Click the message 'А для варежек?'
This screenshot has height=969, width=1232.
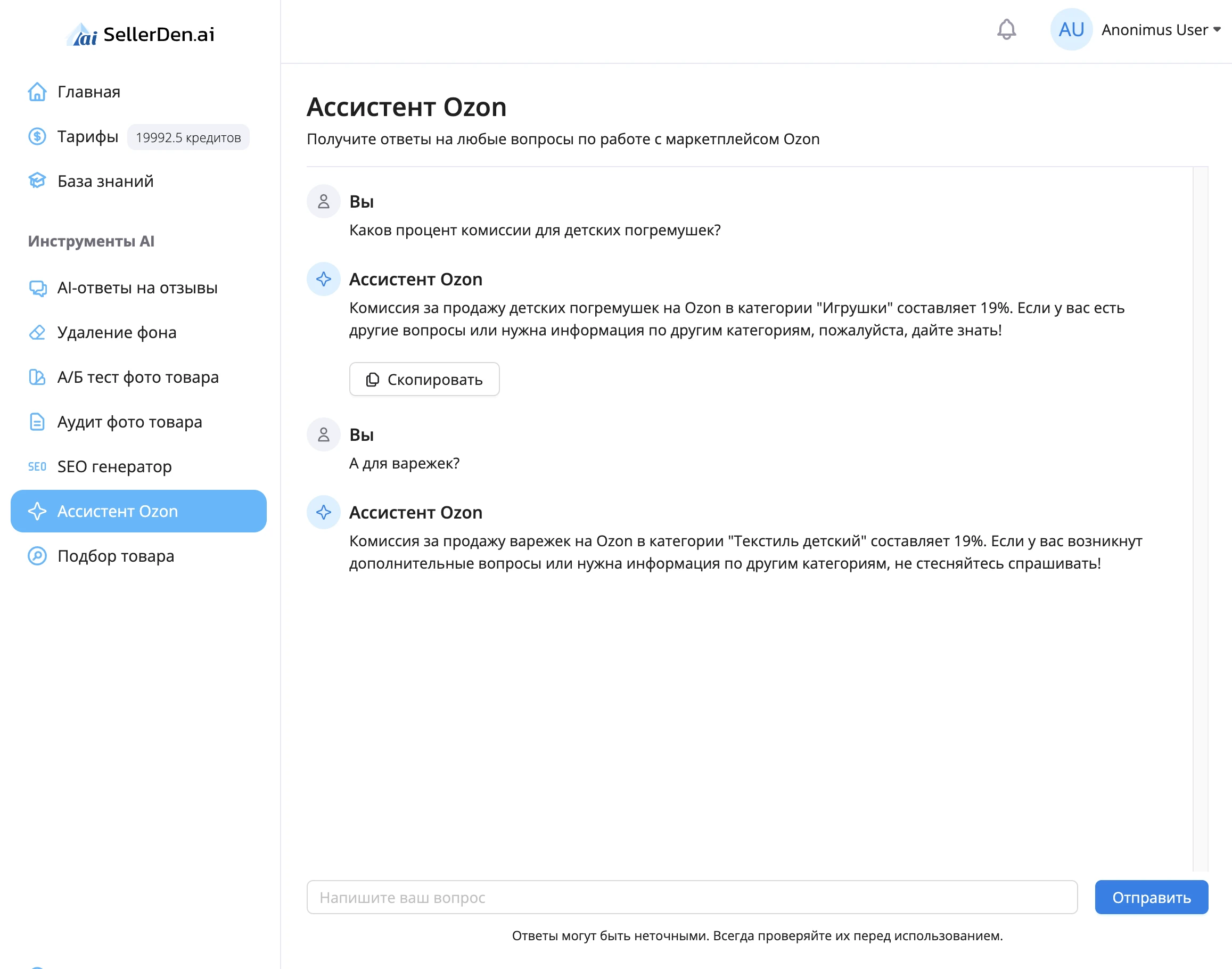point(405,464)
